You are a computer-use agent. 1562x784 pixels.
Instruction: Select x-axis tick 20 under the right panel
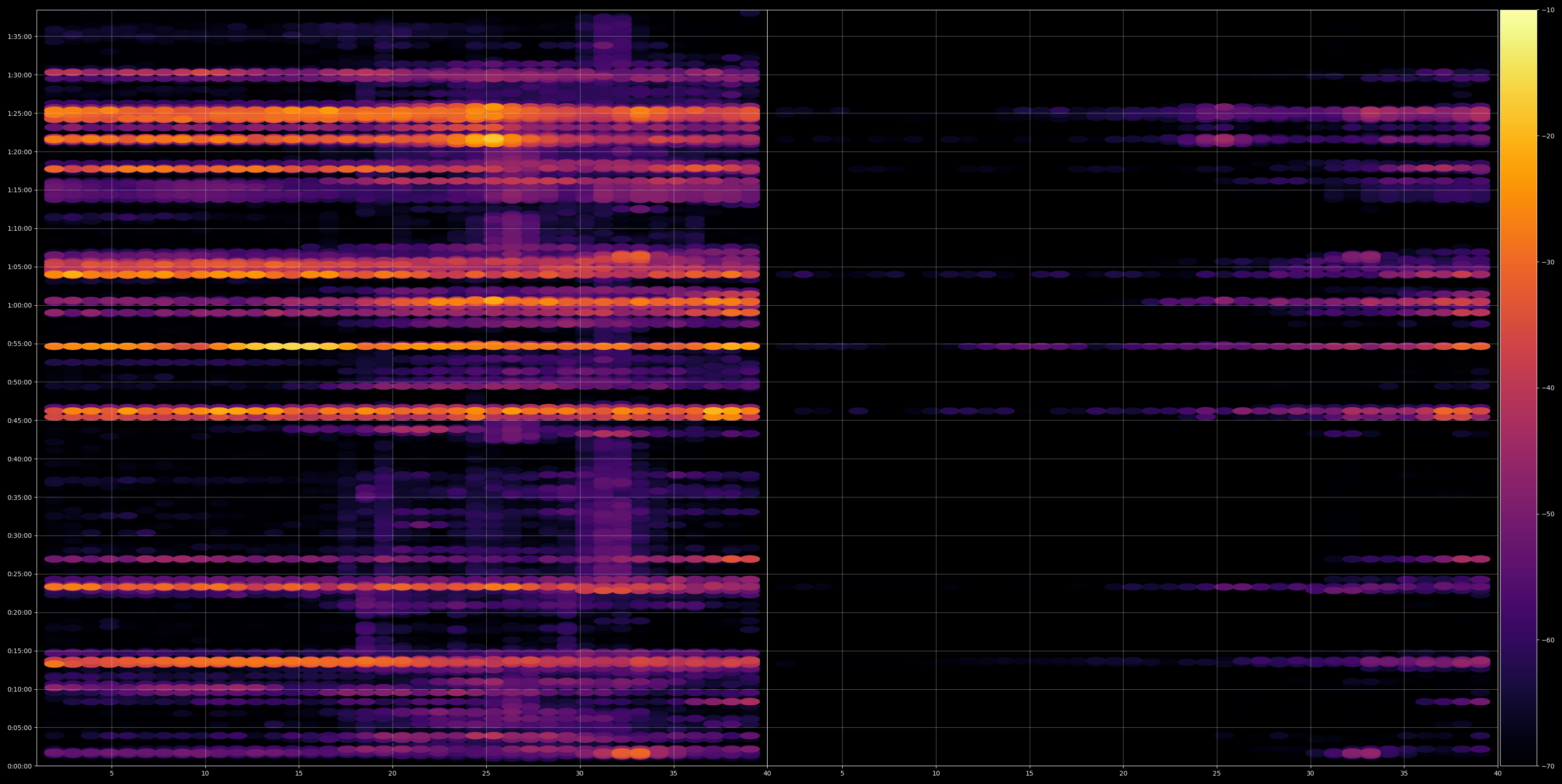(x=1123, y=774)
